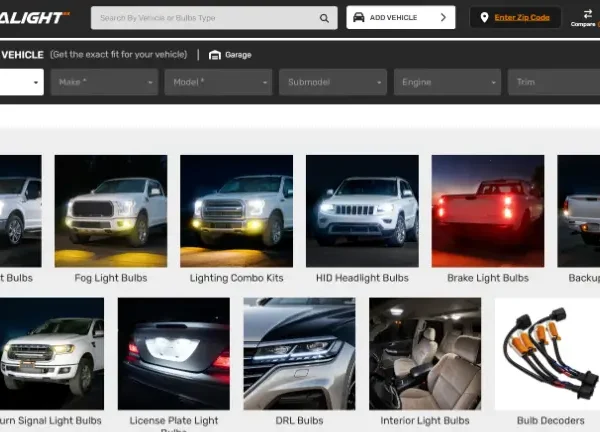Open the License Plate Light Bulbs image

[174, 354]
